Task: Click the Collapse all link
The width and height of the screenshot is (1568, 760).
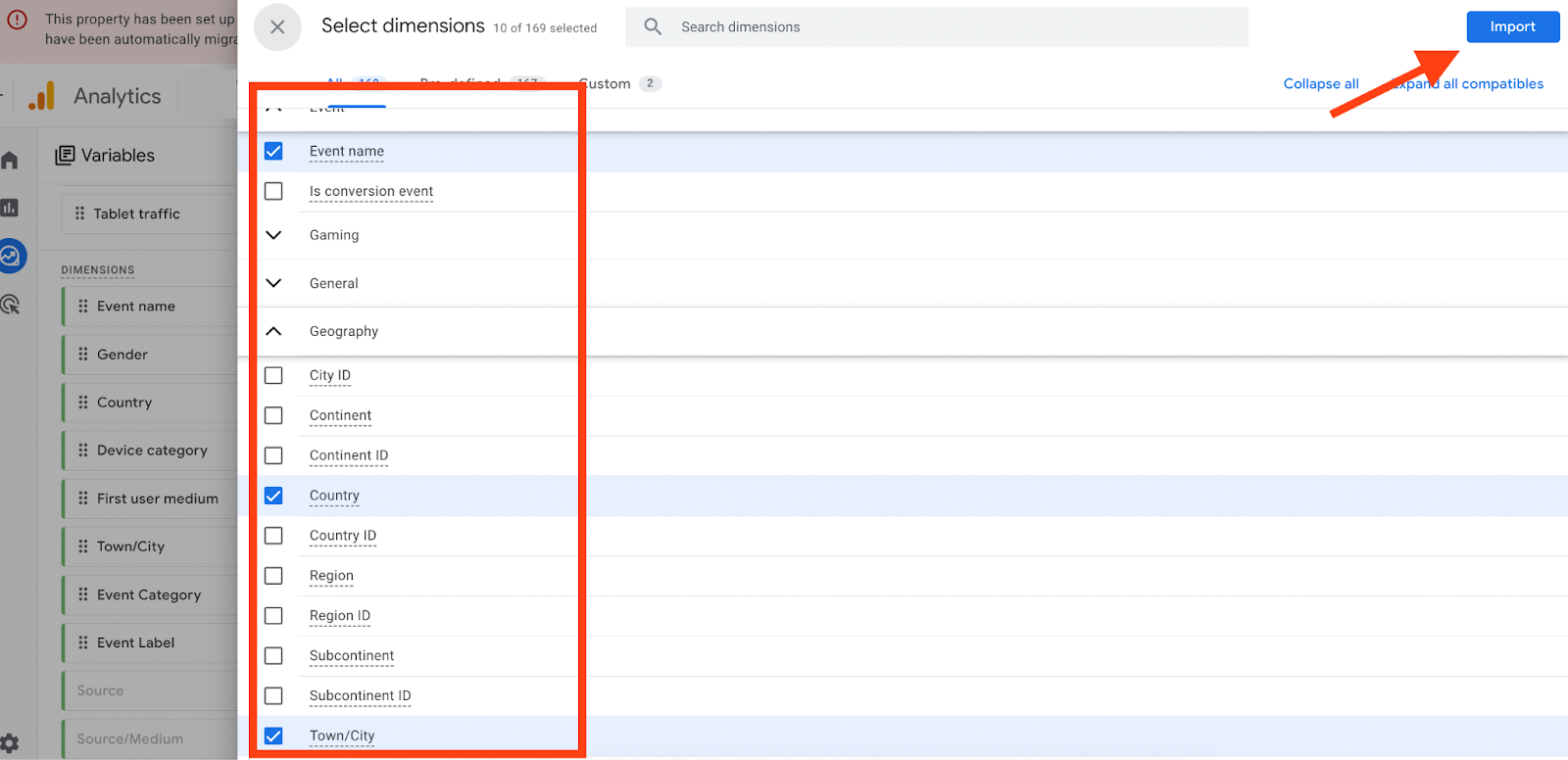Action: pyautogui.click(x=1320, y=84)
